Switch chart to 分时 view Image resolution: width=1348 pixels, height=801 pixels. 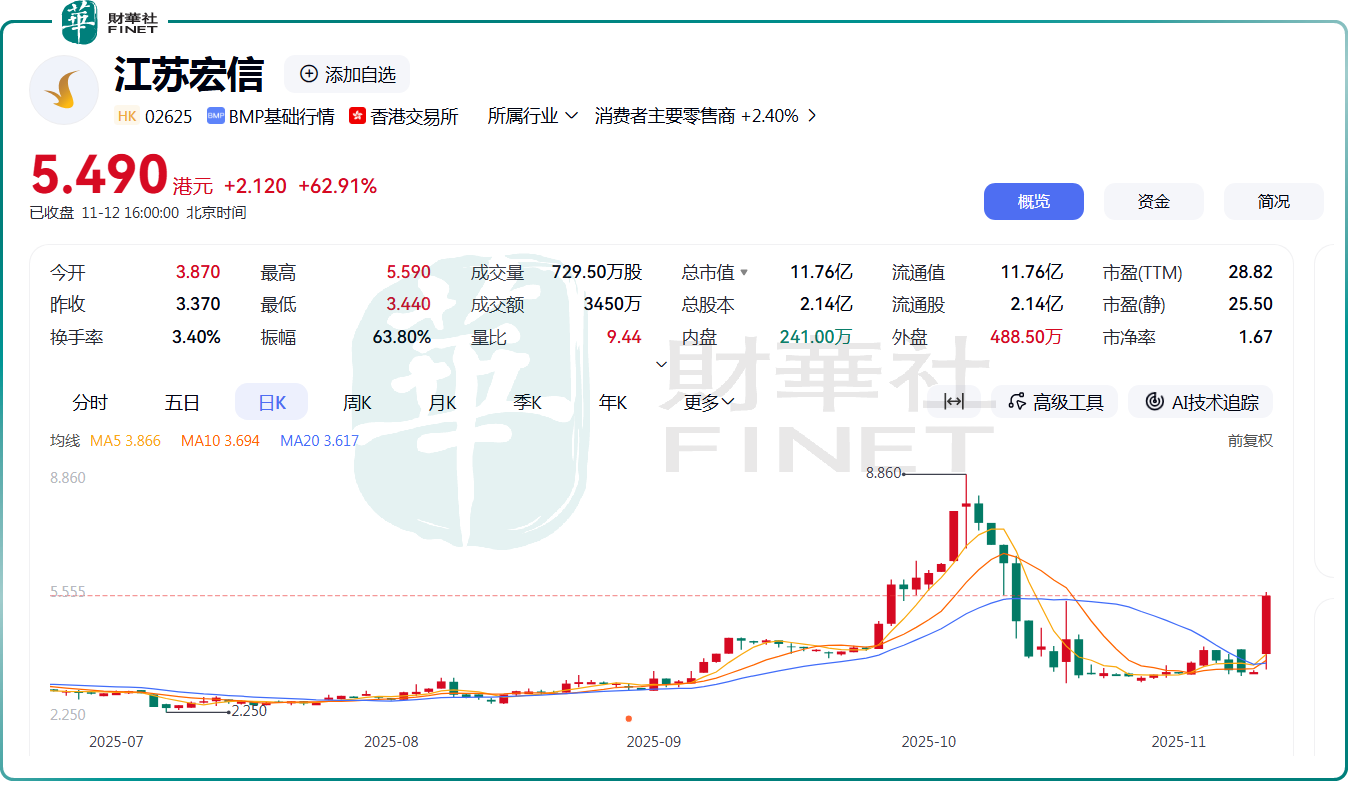90,402
